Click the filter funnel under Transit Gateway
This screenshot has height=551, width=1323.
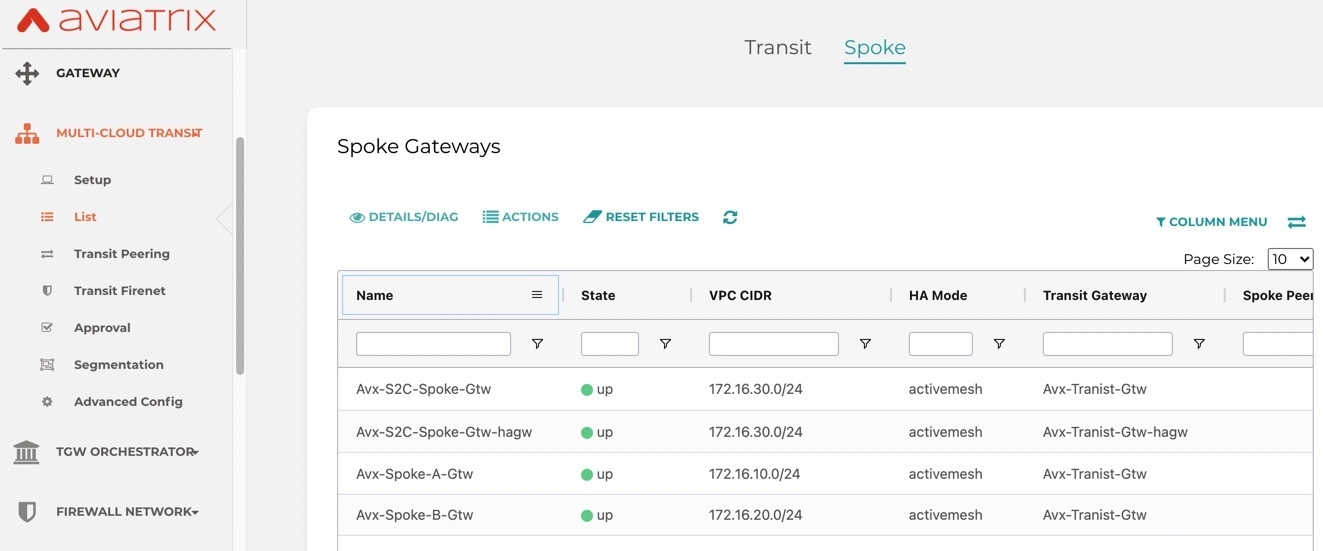[x=1199, y=344]
